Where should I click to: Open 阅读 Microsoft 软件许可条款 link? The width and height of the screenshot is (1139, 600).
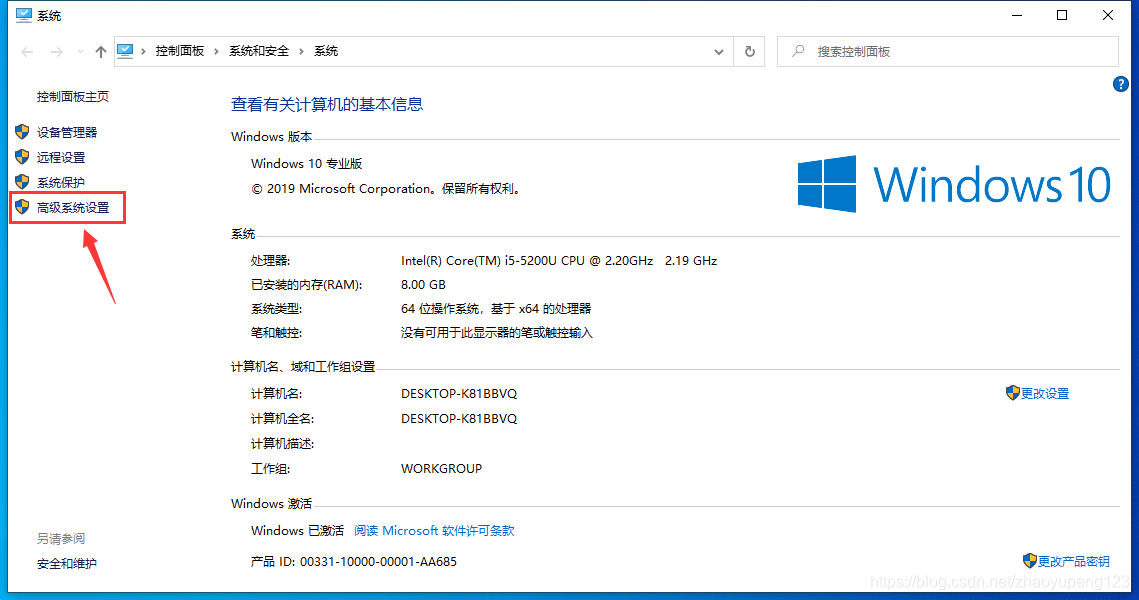click(x=434, y=531)
